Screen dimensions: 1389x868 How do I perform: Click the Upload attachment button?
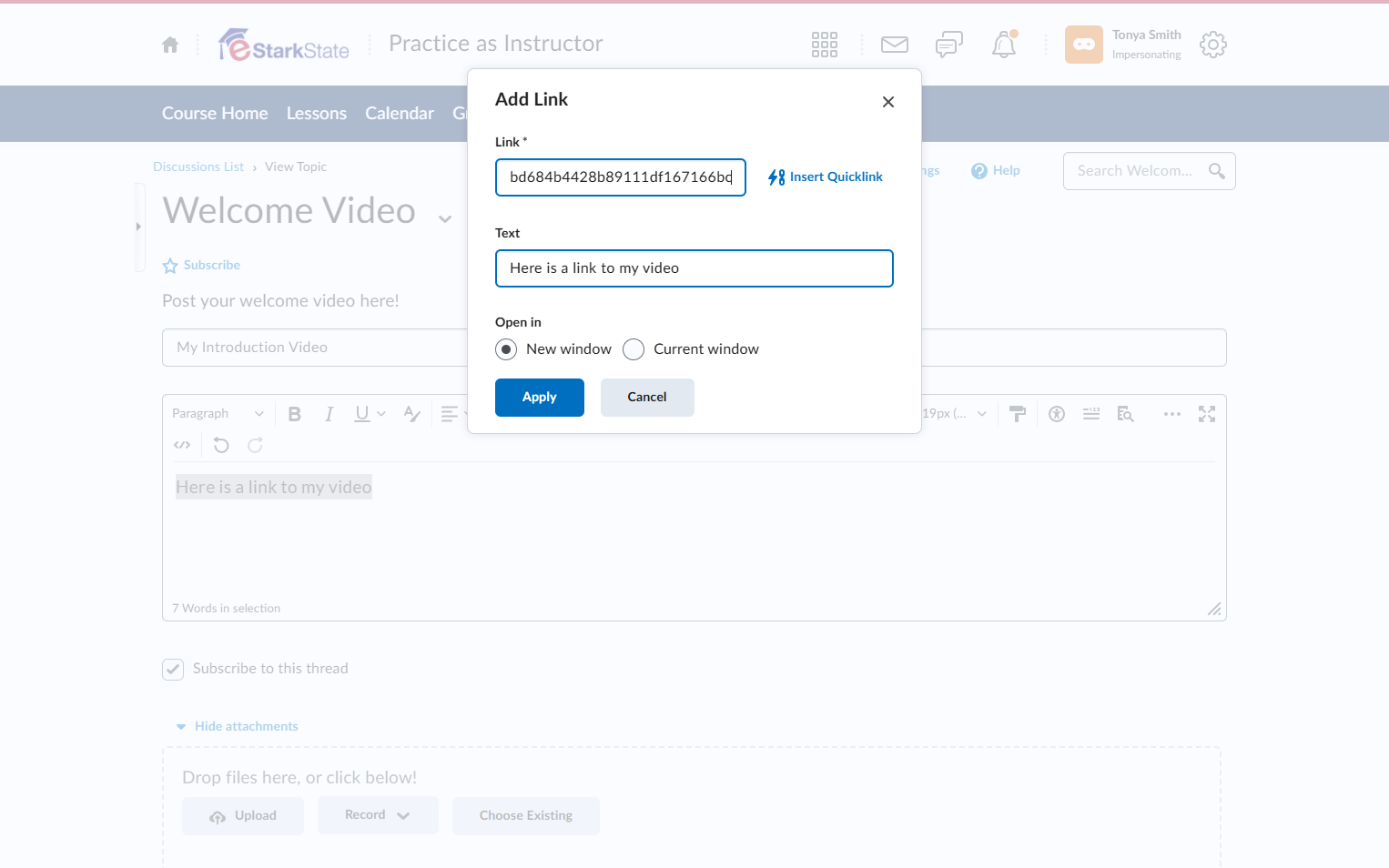tap(243, 816)
